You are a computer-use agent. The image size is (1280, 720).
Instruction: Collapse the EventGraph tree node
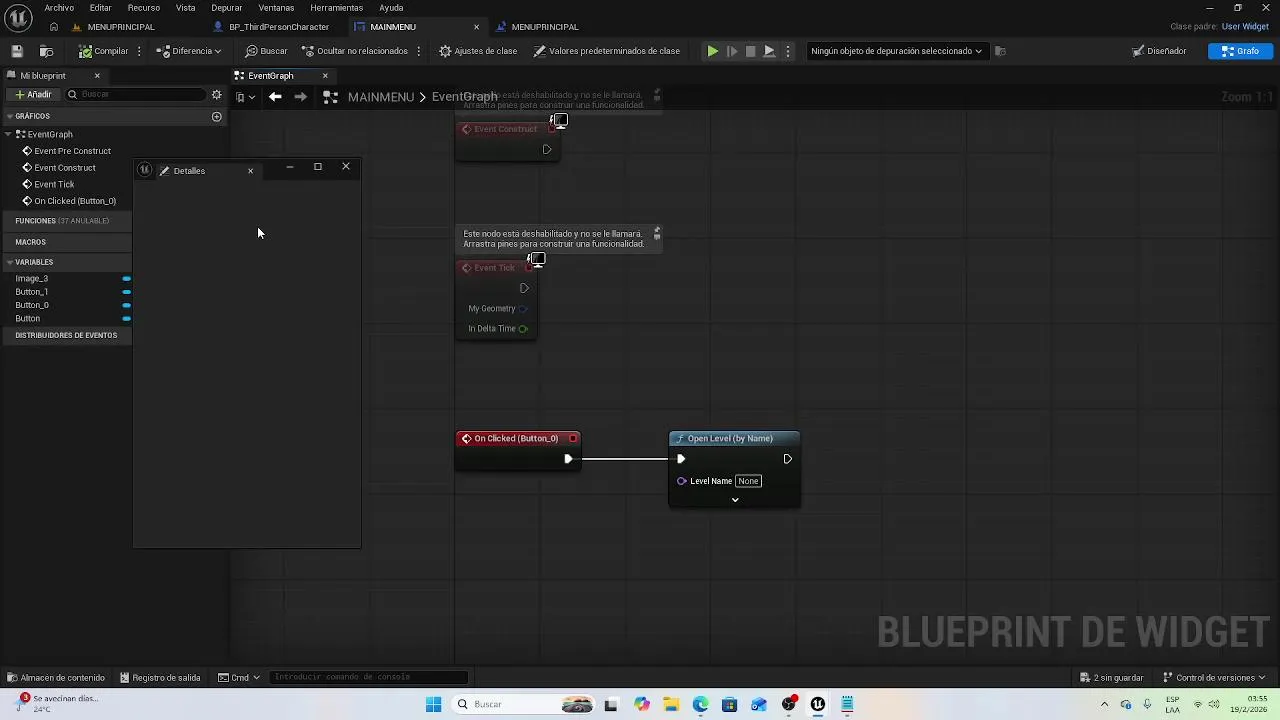point(8,134)
